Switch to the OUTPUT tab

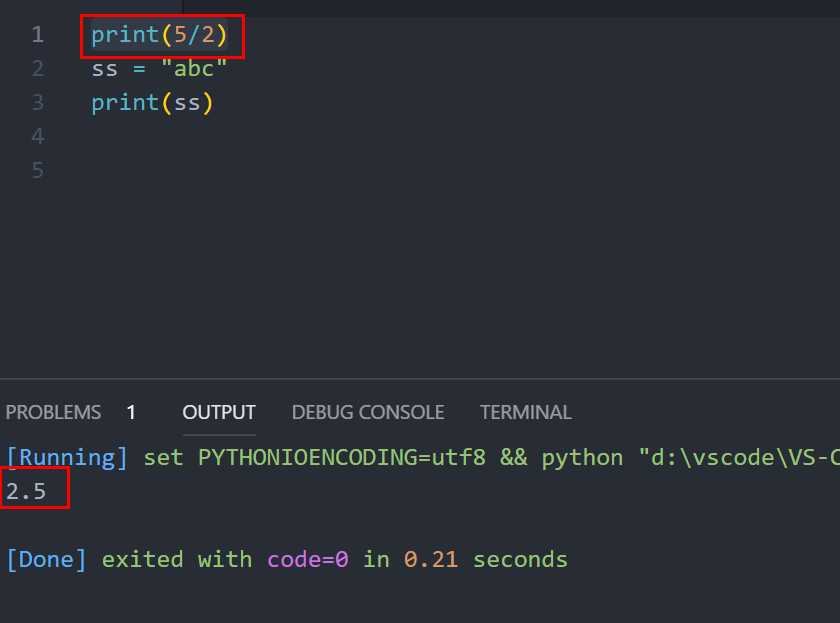[219, 412]
